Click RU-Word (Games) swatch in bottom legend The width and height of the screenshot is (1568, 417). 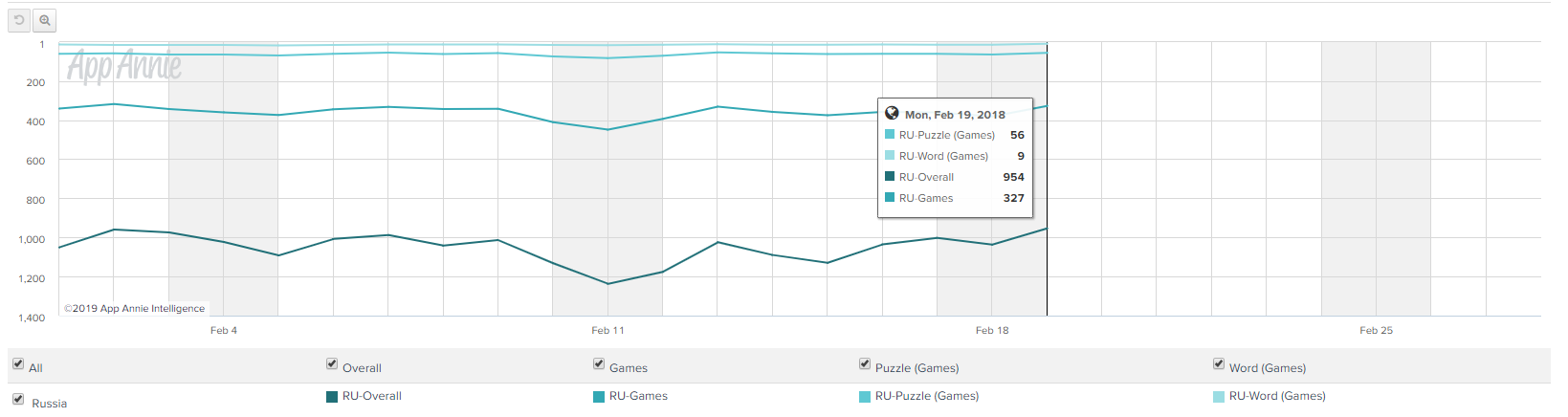[1219, 397]
